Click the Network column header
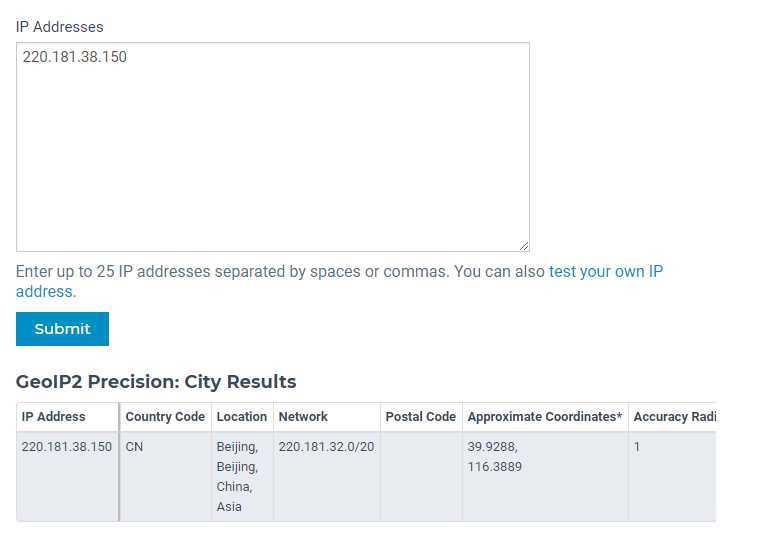The width and height of the screenshot is (762, 543). (x=303, y=417)
